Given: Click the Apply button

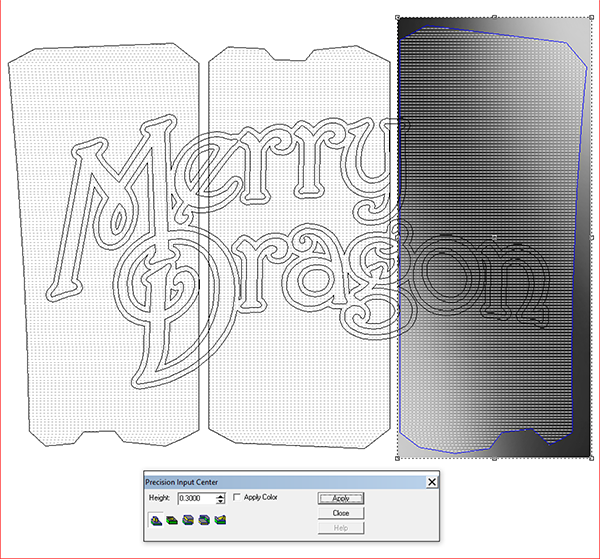Looking at the screenshot, I should [341, 498].
